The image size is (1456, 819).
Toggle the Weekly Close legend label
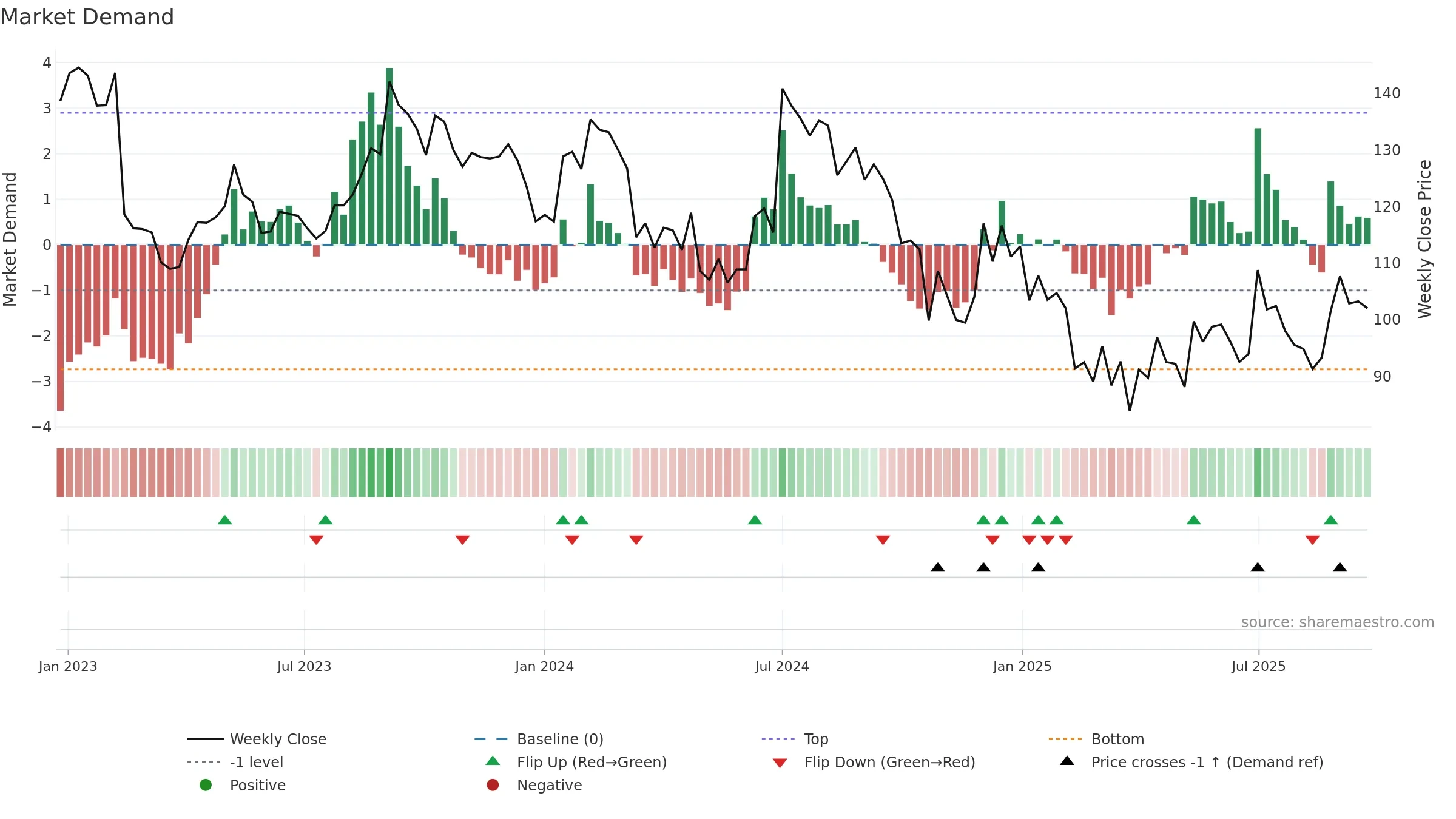point(278,739)
